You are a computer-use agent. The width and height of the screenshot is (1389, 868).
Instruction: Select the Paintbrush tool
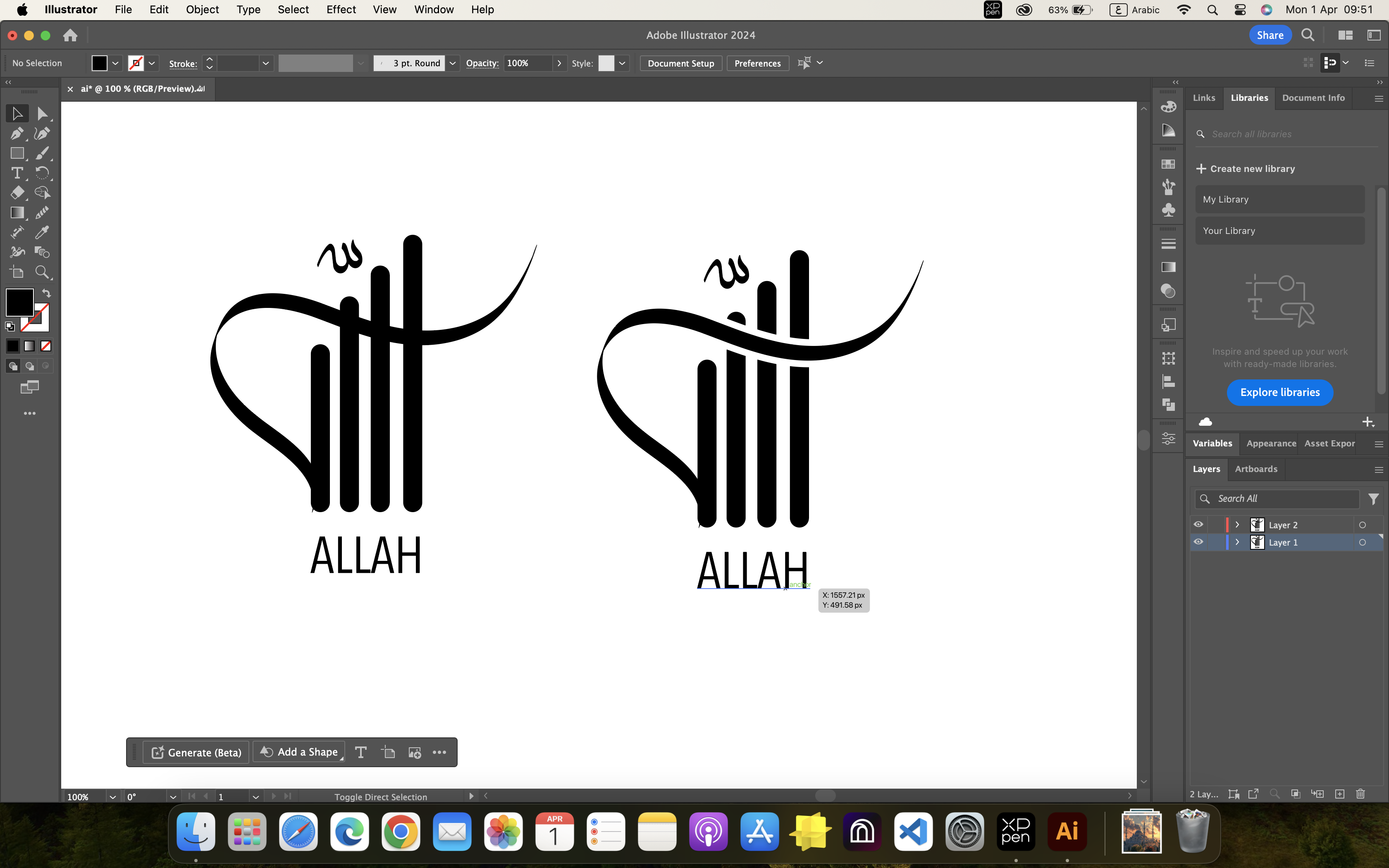[x=42, y=153]
